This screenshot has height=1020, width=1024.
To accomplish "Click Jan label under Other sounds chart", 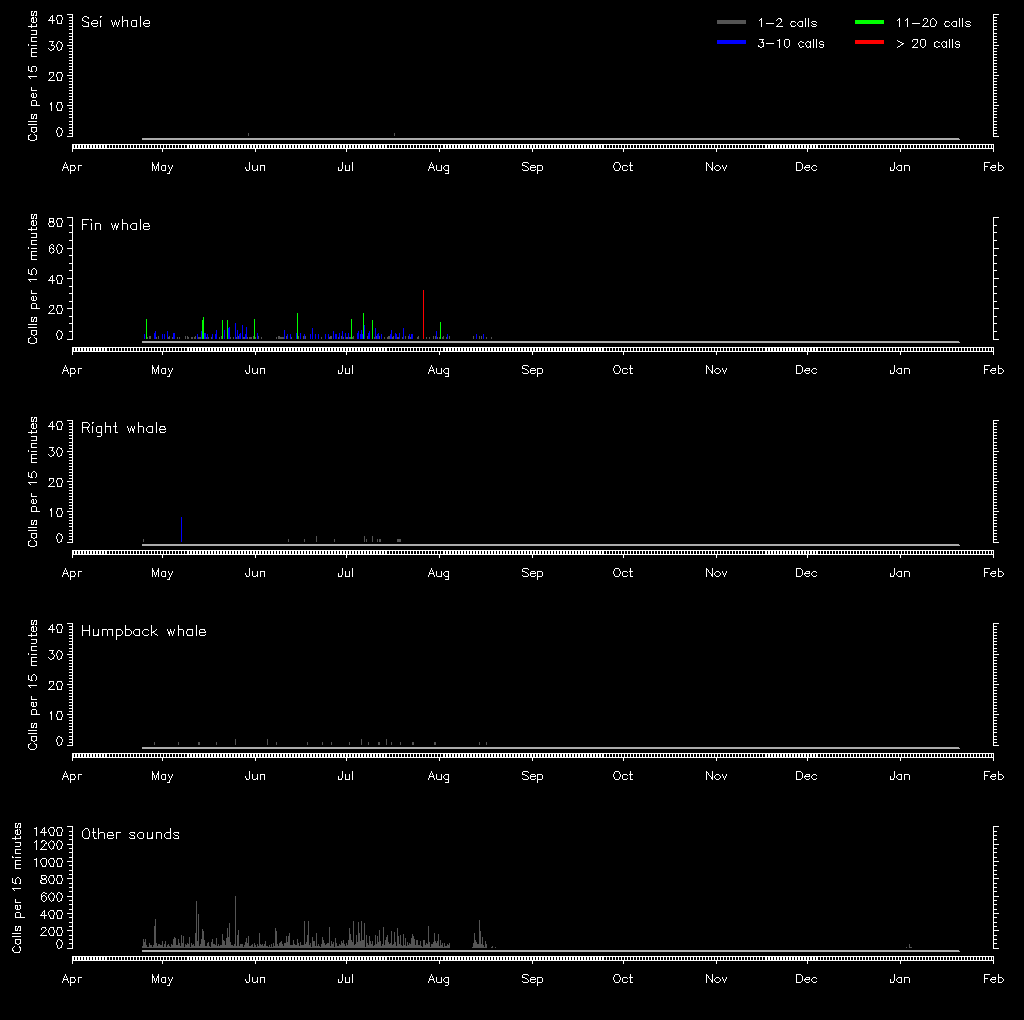I will point(900,979).
